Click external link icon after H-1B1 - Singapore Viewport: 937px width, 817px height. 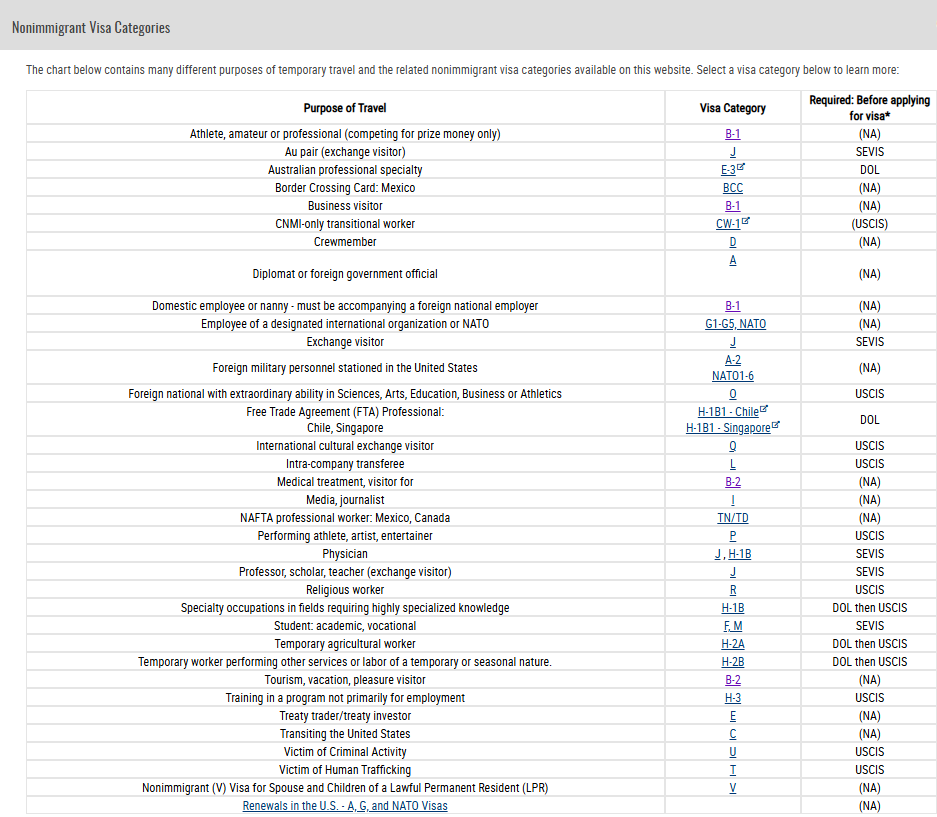tap(775, 427)
